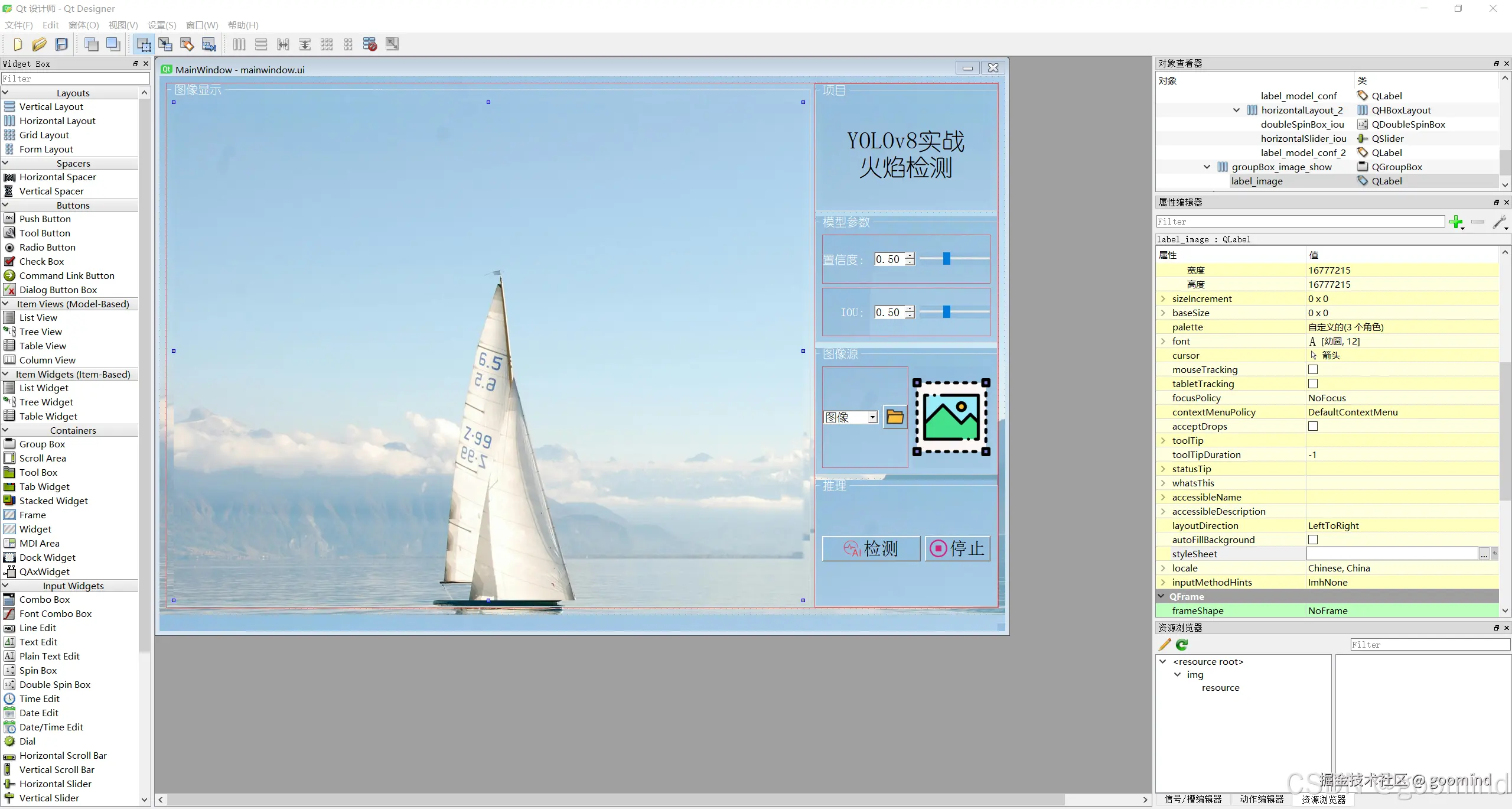This screenshot has width=1512, height=809.
Task: Click the Save floppy disk icon
Action: tap(61, 44)
